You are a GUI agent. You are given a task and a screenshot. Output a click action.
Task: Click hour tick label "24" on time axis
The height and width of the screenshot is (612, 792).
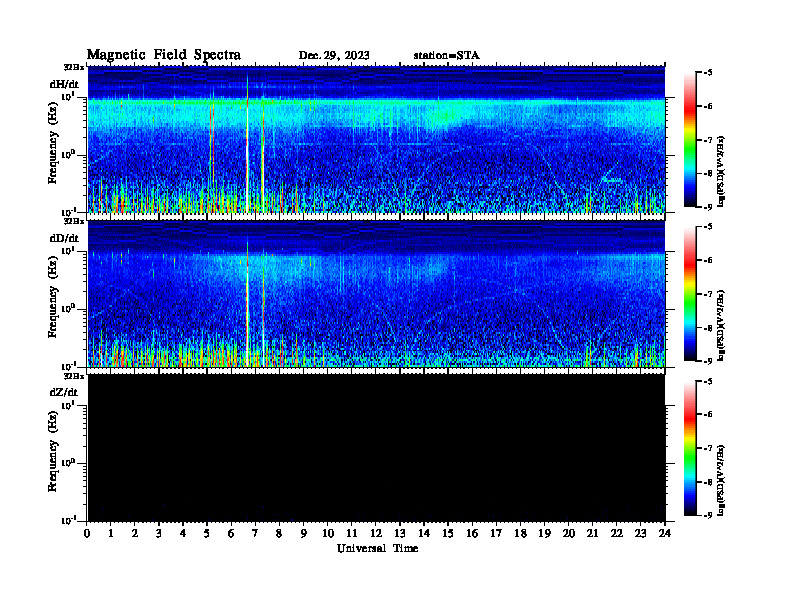(x=665, y=533)
